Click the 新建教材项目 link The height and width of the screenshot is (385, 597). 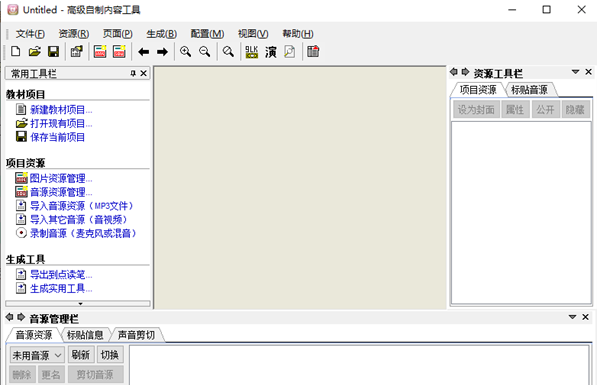(61, 110)
